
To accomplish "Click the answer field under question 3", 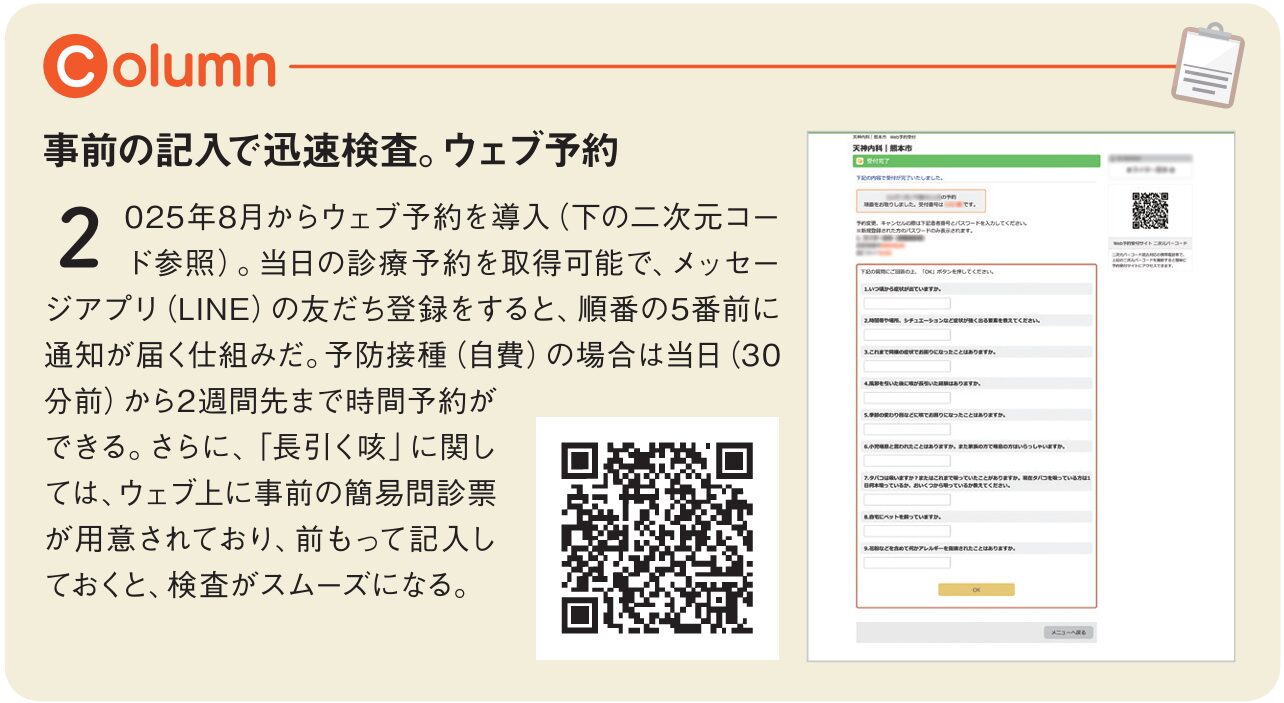I will tap(906, 366).
